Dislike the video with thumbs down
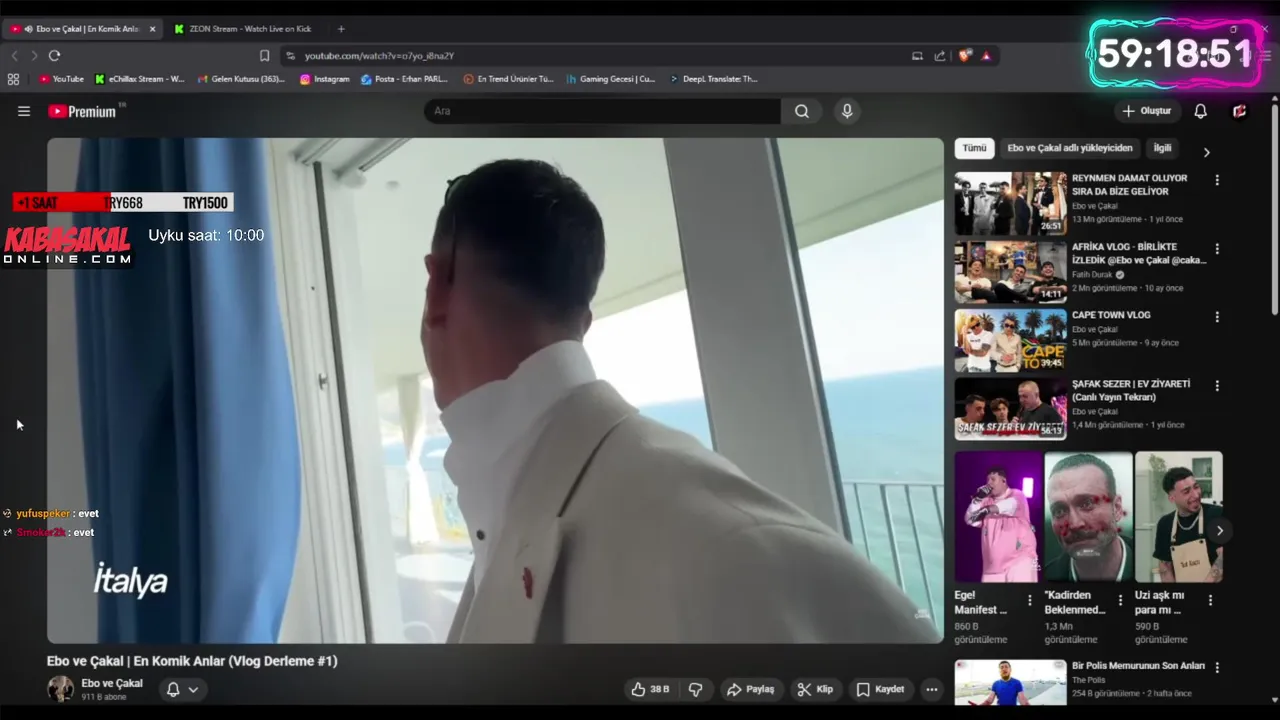1280x720 pixels. 696,689
